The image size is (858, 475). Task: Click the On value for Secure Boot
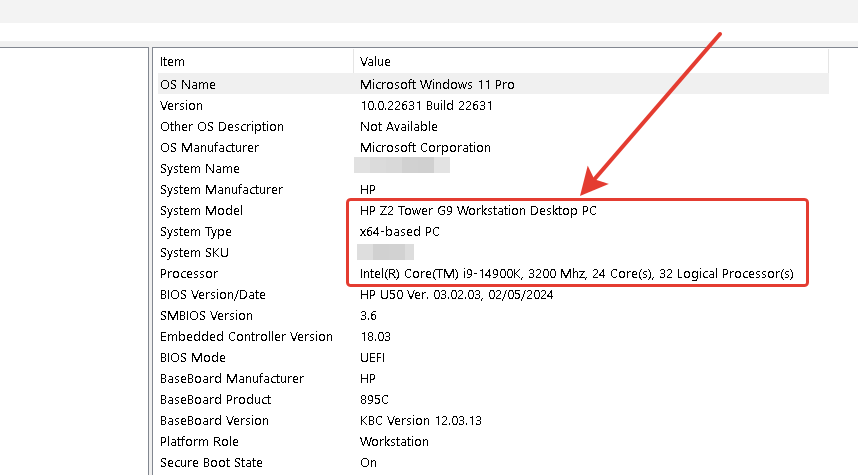point(368,462)
